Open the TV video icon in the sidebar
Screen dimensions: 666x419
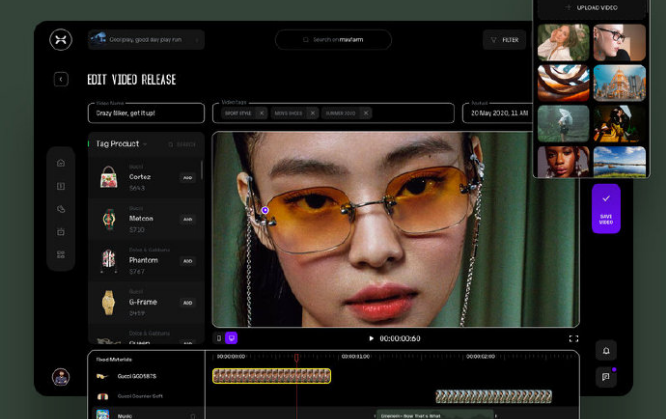[61, 232]
